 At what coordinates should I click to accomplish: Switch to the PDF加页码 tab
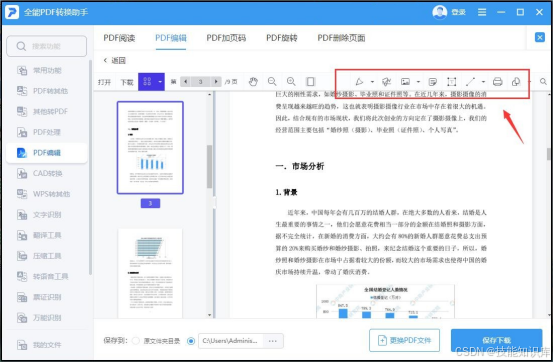[226, 38]
